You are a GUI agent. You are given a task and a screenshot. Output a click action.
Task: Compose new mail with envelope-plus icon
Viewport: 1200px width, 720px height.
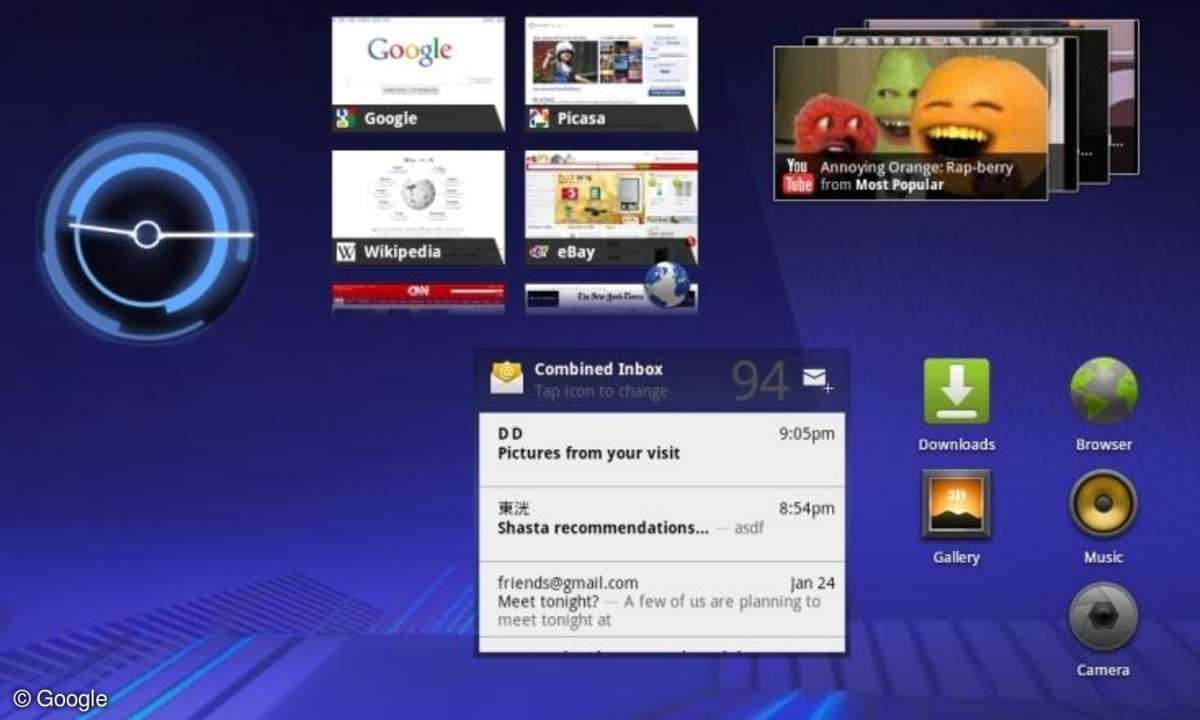pyautogui.click(x=818, y=379)
